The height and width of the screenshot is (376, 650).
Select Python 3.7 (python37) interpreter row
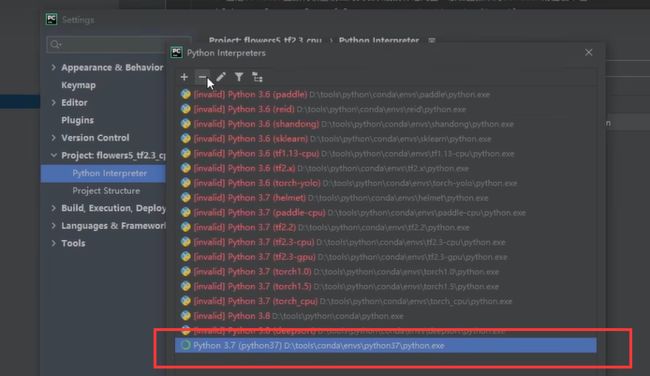[386, 345]
